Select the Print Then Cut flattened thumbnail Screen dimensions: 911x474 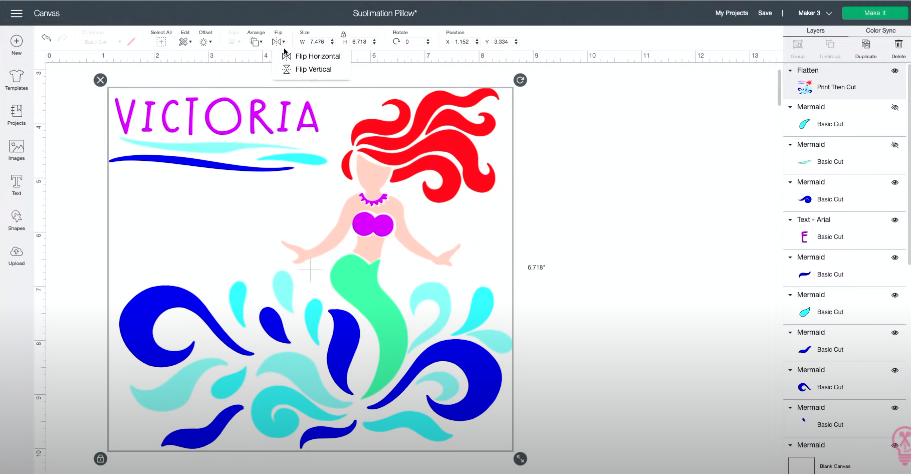[x=805, y=87]
